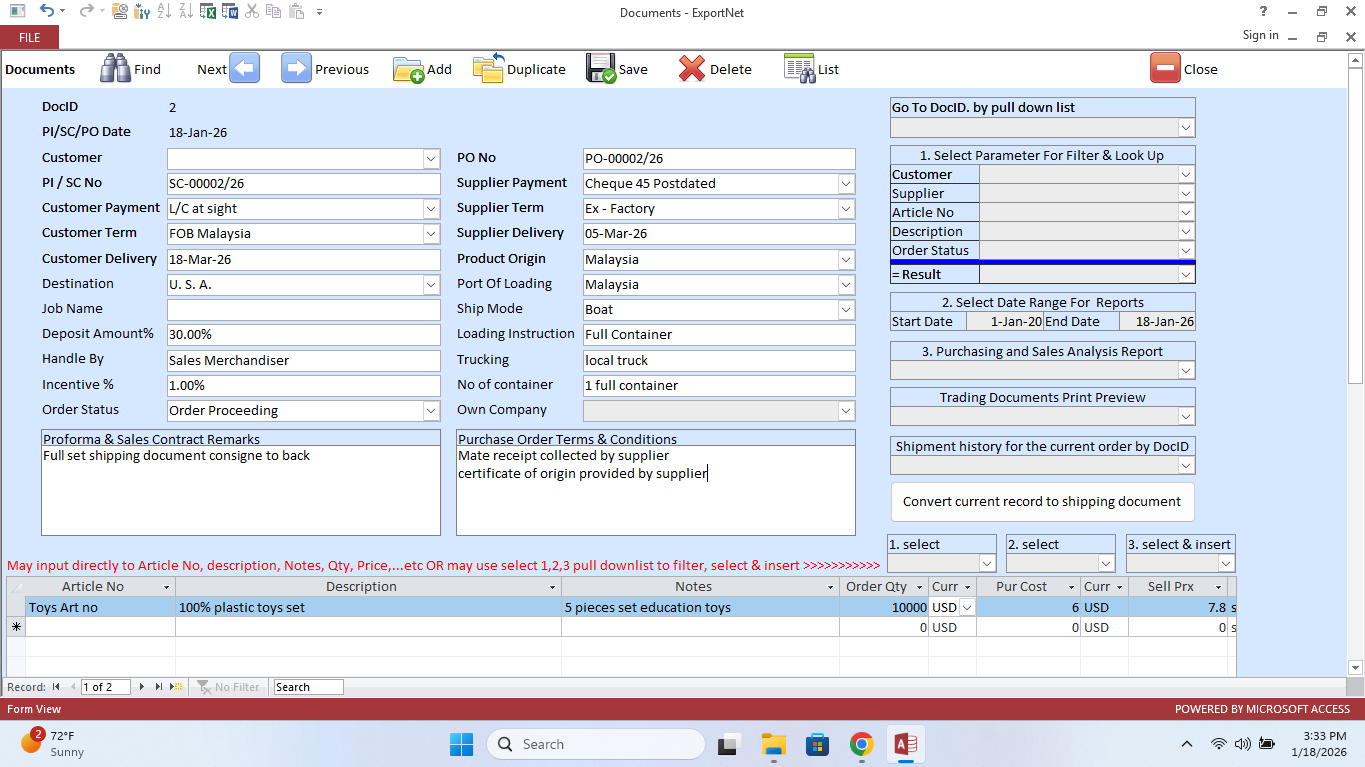Export the record to Excel via quick toolbar
The image size is (1365, 767).
[x=206, y=11]
